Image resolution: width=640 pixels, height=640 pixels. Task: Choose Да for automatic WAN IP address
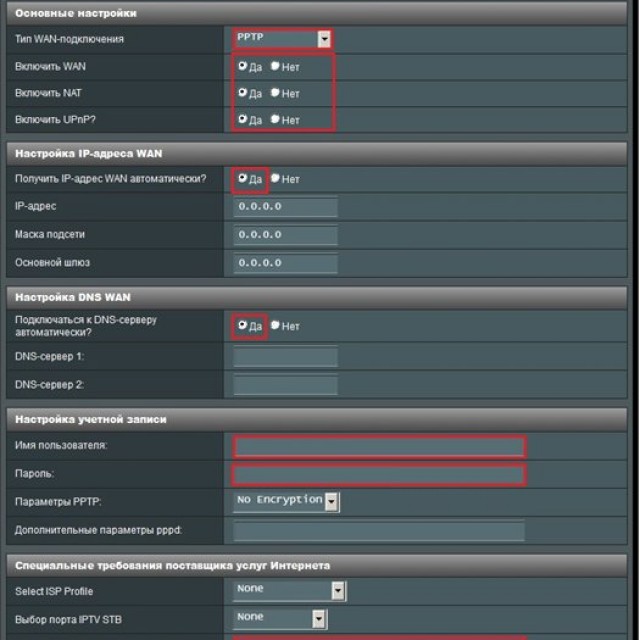point(242,178)
